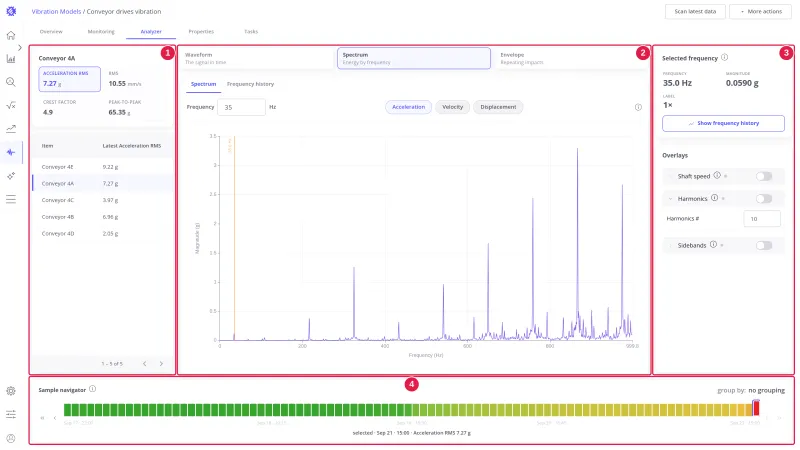Open the sliders preferences icon in the sidebar
Viewport: 800px width, 450px height.
11,414
